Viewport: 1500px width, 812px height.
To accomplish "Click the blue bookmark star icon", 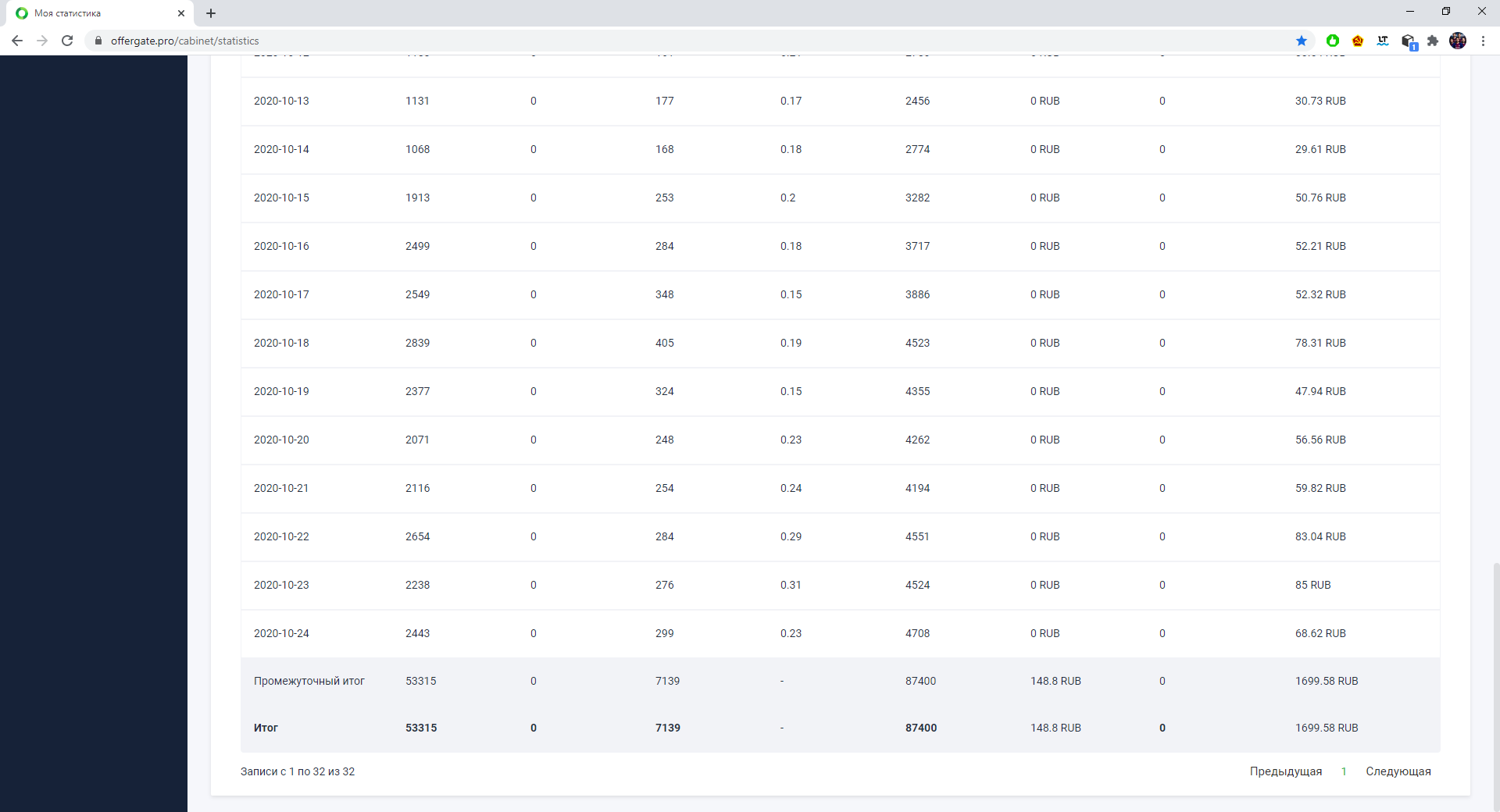I will (x=1302, y=41).
